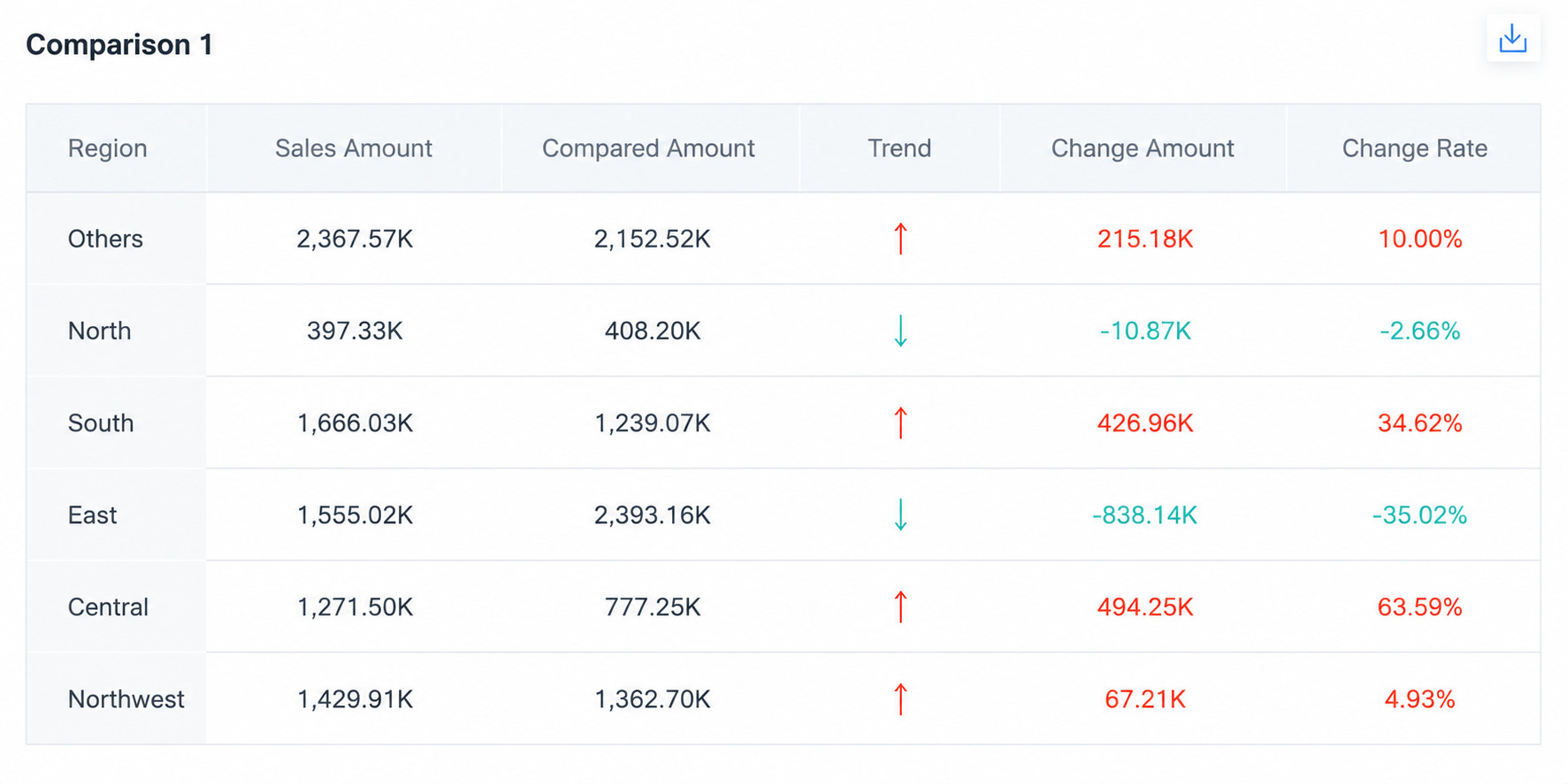Click the red up arrow in South row
Viewport: 1567px width, 784px height.
pos(900,422)
